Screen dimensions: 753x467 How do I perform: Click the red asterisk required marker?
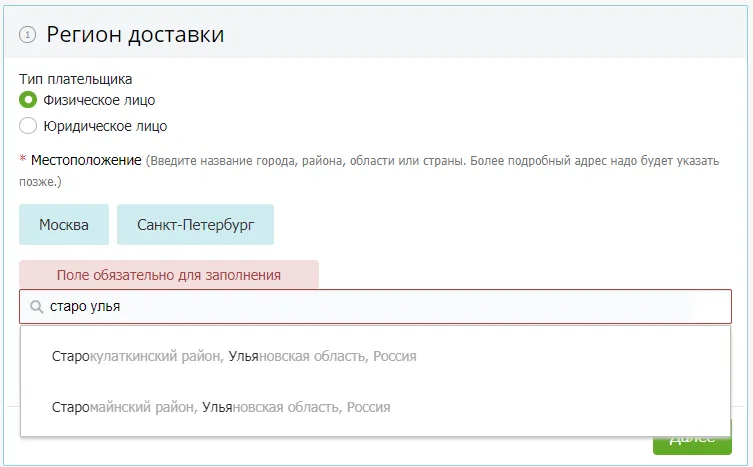pyautogui.click(x=23, y=160)
